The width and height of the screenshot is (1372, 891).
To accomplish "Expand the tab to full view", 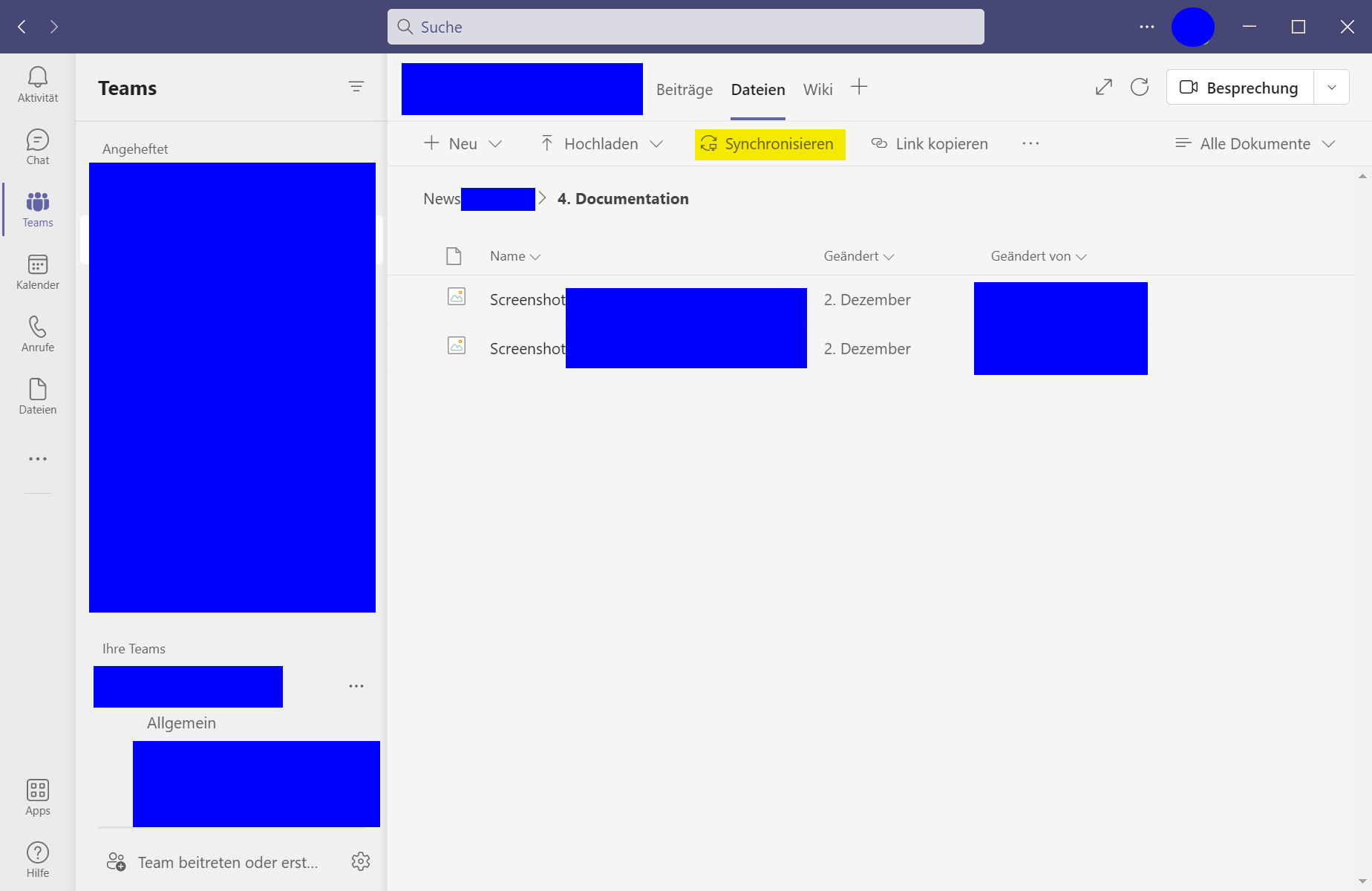I will [1104, 87].
